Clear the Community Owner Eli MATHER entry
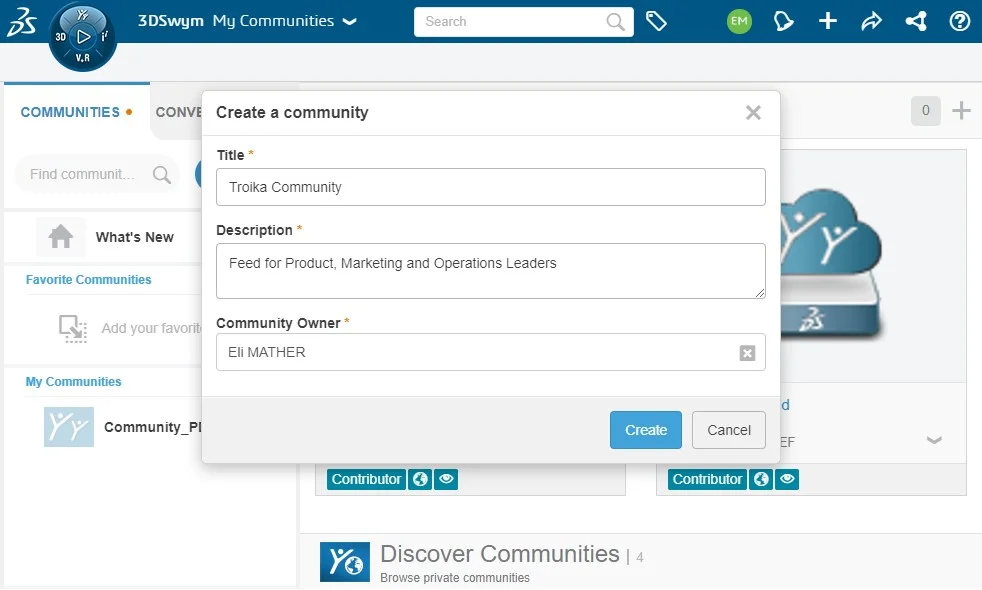982x590 pixels. coord(747,352)
